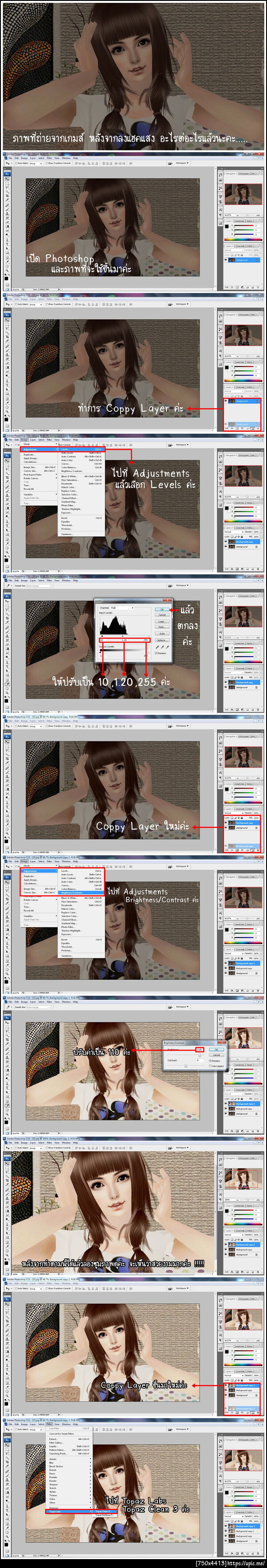
Task: Open Channel RGB dropdown in Levels dialog
Action: [122, 608]
